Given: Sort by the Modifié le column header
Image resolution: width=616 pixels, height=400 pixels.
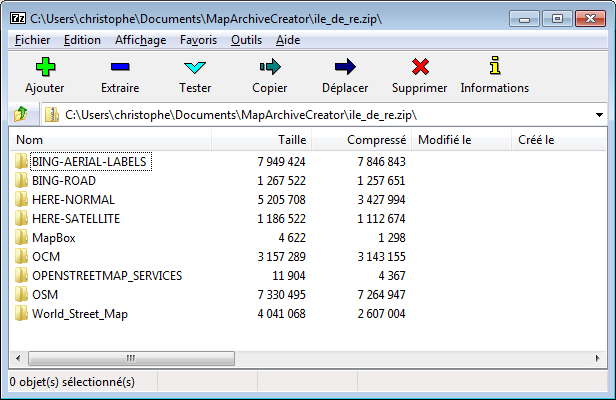Looking at the screenshot, I should (x=462, y=139).
